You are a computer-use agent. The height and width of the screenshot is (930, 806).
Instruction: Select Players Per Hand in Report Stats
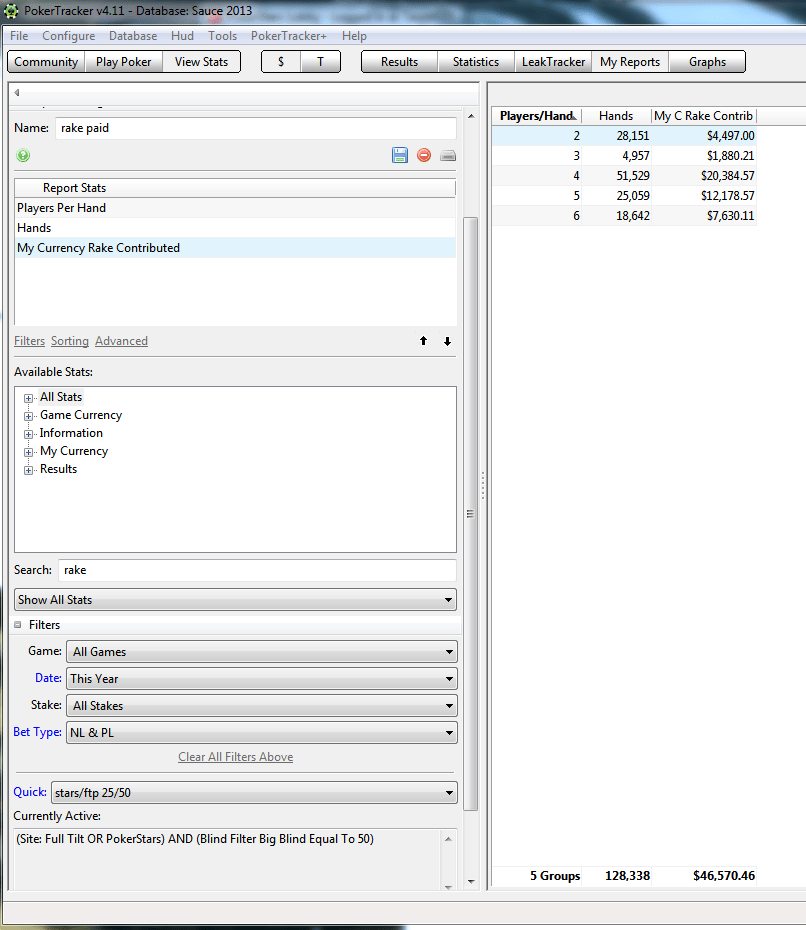pos(235,208)
